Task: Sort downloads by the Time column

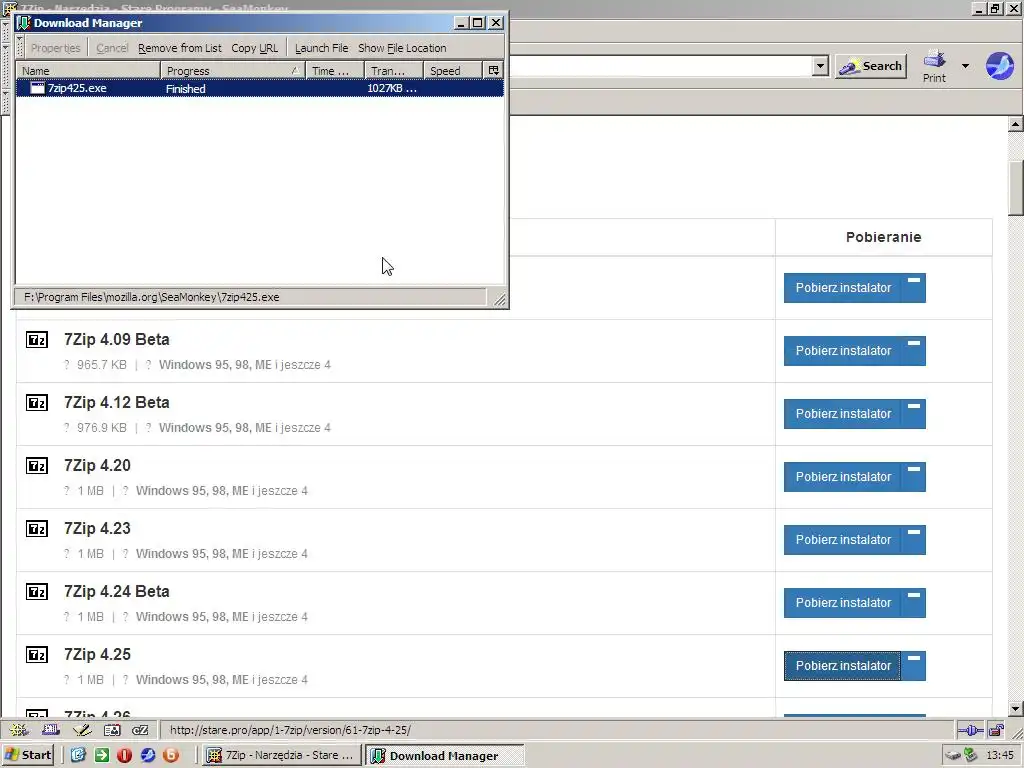Action: 334,71
